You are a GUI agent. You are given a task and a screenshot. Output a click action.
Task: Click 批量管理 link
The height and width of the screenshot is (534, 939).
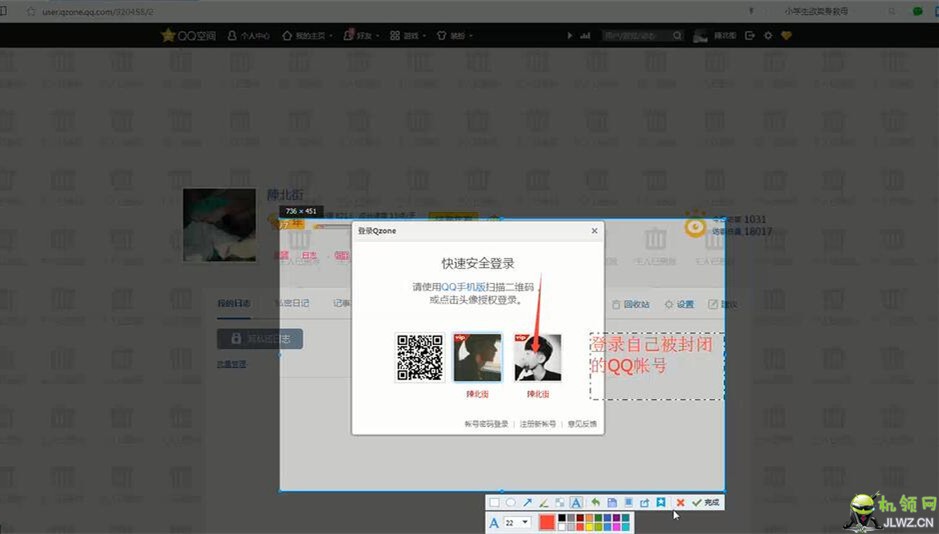click(232, 364)
